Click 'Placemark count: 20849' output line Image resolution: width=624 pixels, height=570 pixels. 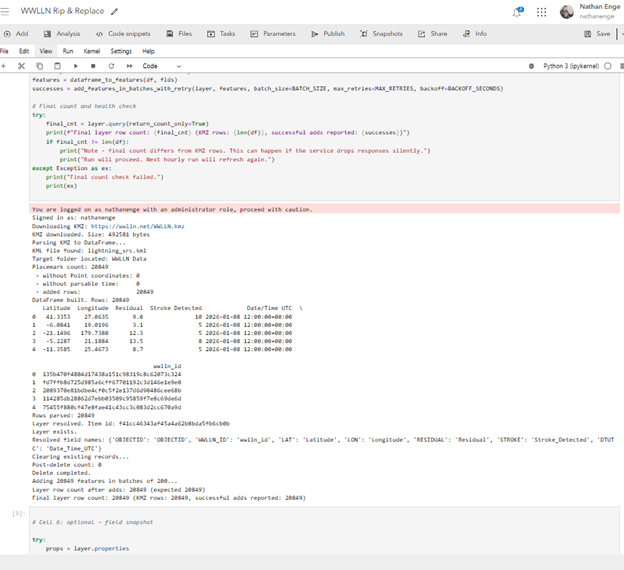(x=70, y=267)
